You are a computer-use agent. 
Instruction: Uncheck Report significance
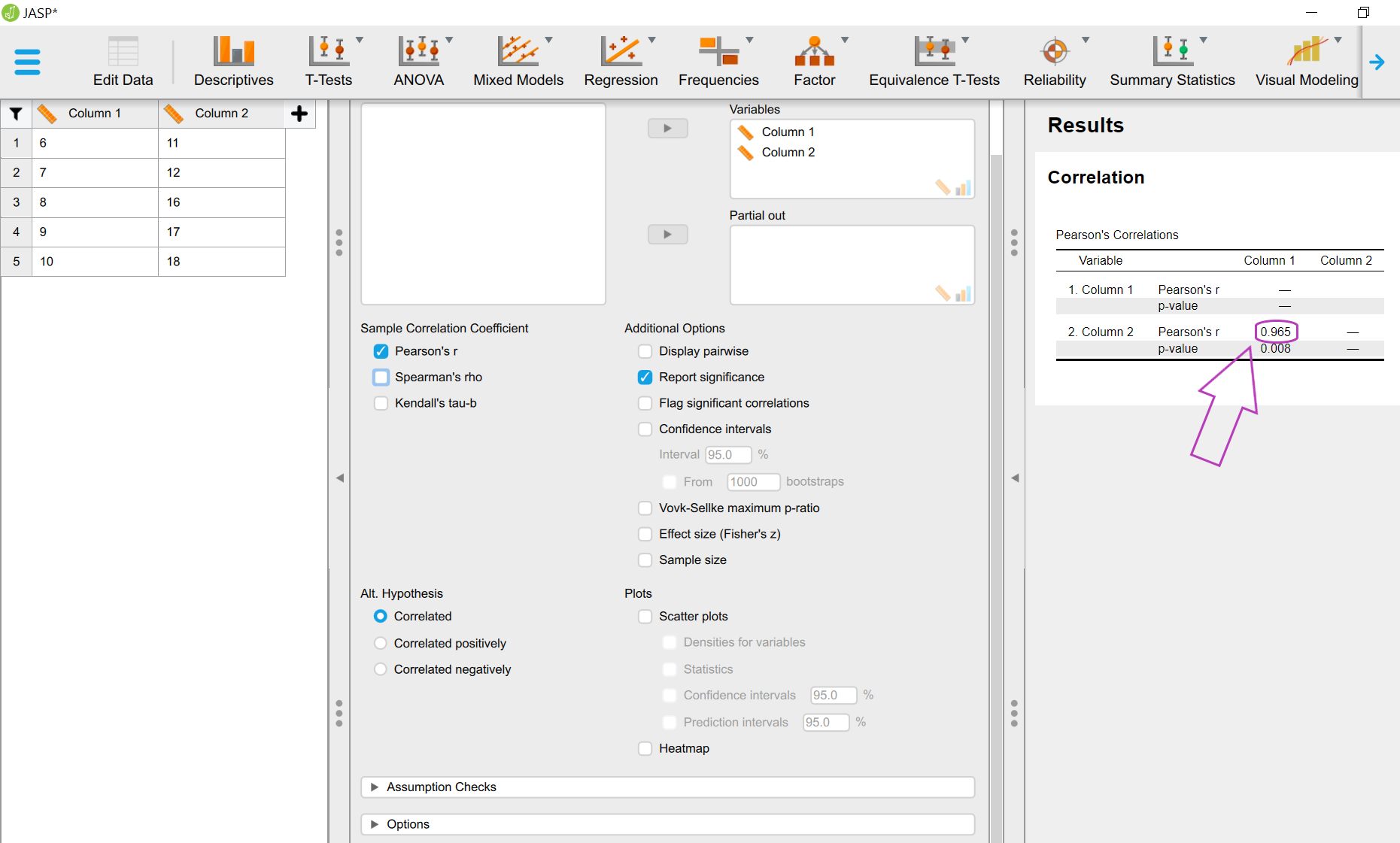click(x=645, y=377)
